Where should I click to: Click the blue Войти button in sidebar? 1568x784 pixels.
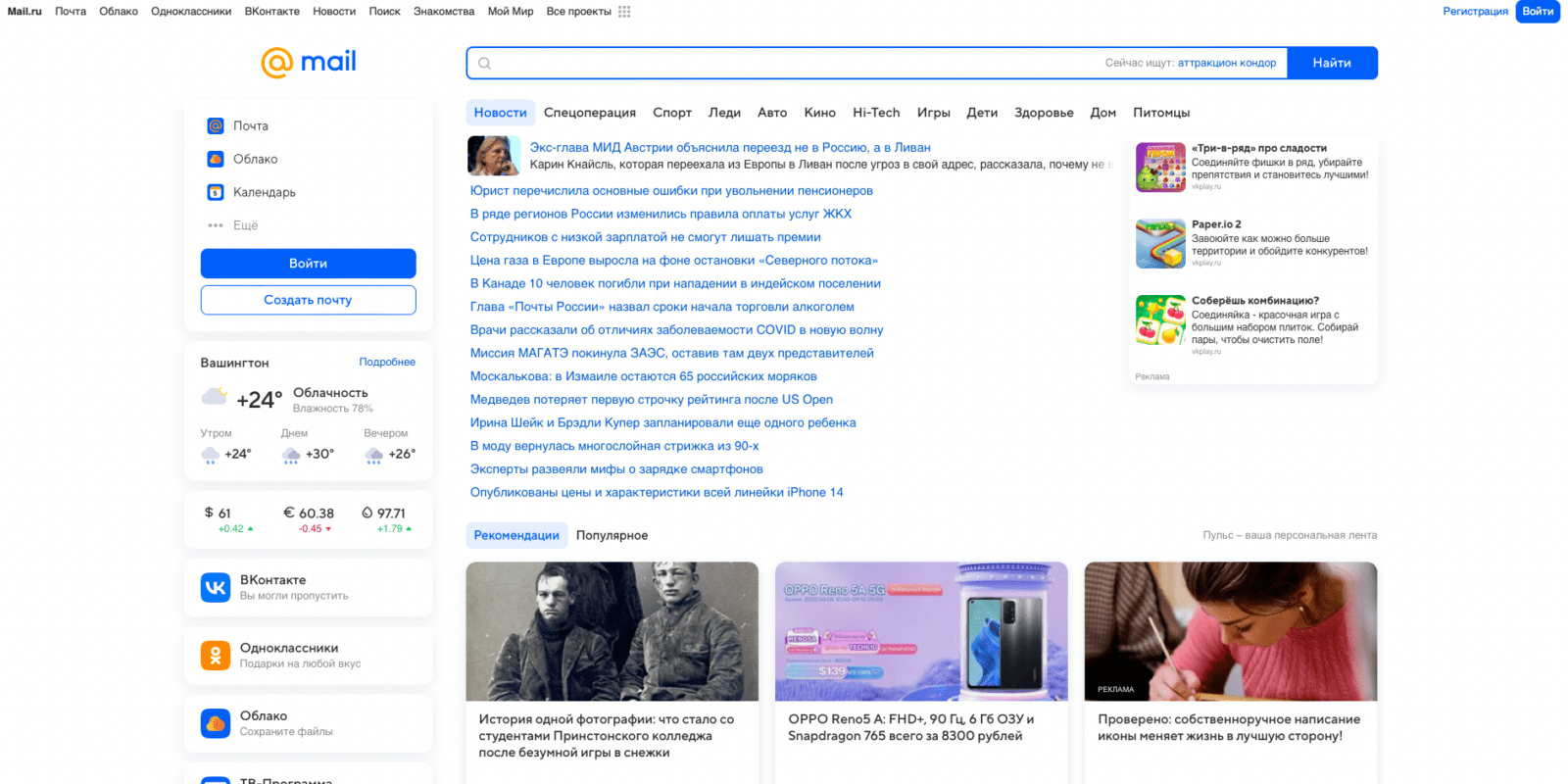308,264
